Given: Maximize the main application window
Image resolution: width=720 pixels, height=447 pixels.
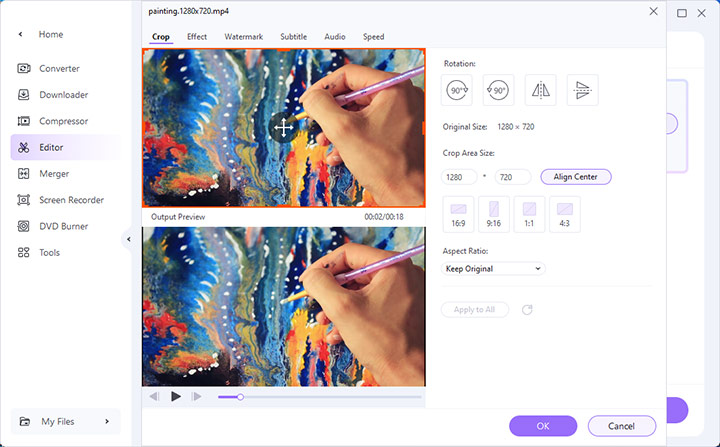Looking at the screenshot, I should coord(682,13).
